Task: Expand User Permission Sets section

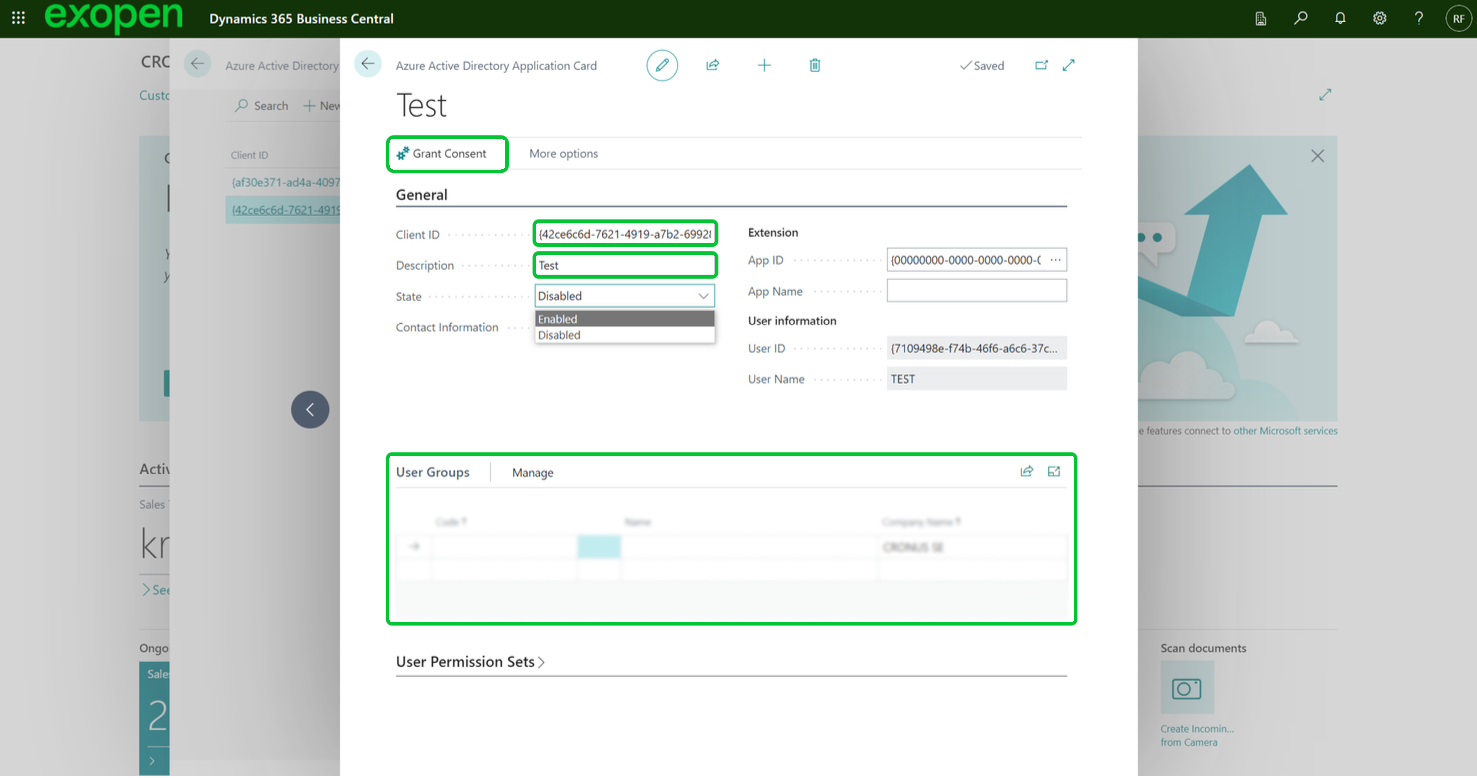Action: [x=470, y=662]
